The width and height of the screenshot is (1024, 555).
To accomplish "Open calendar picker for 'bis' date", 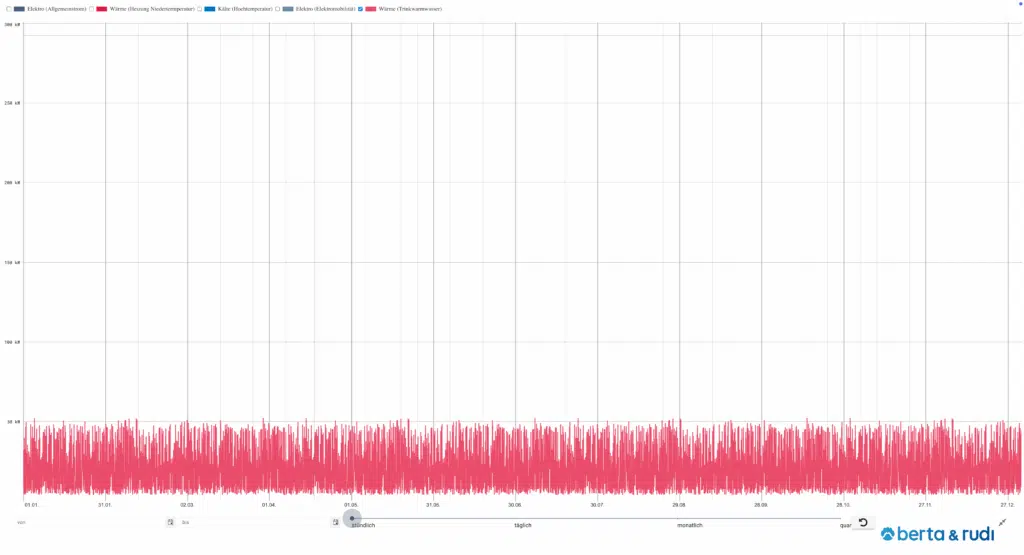I will click(x=335, y=522).
